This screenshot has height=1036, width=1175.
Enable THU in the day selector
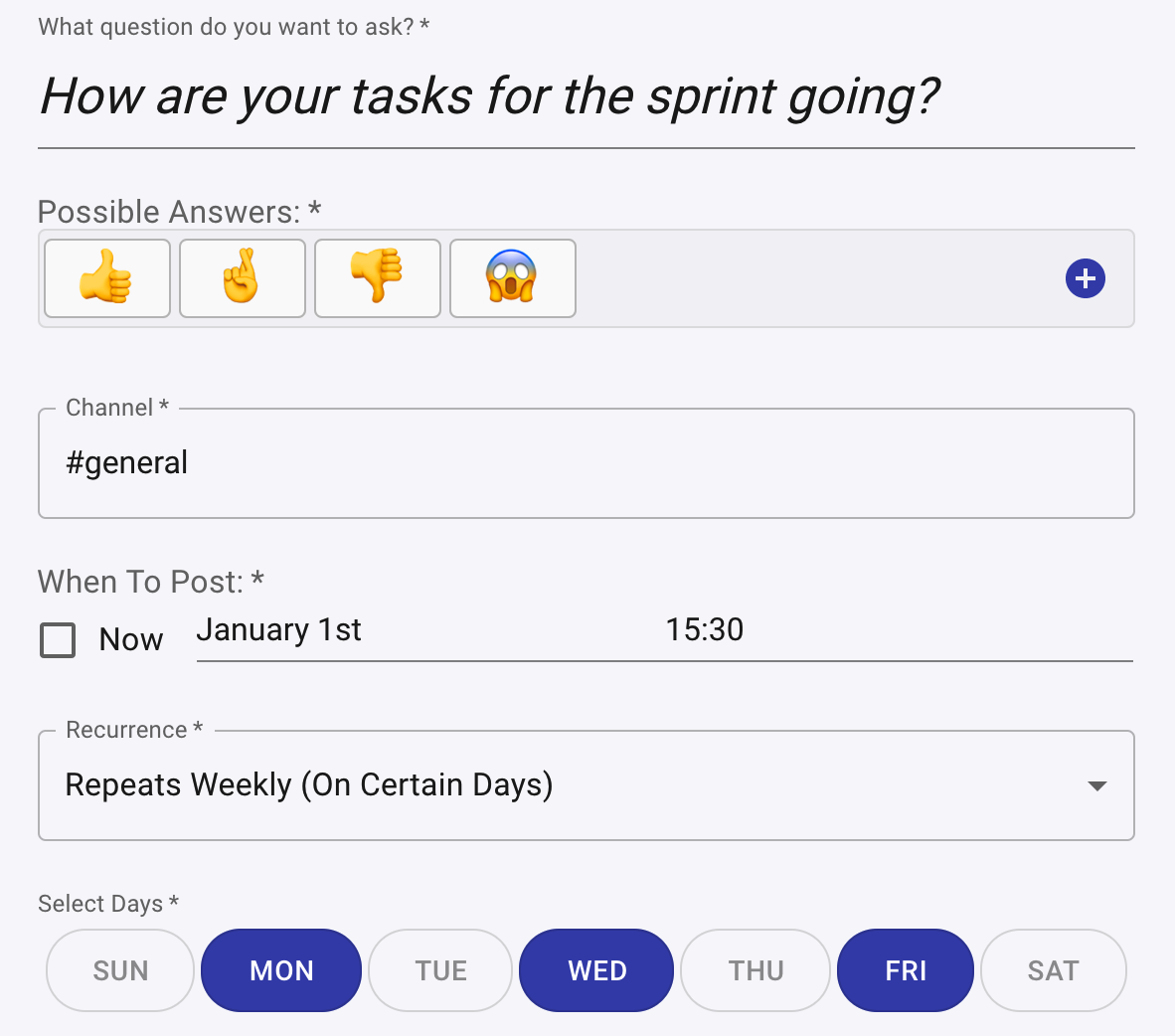click(x=755, y=970)
